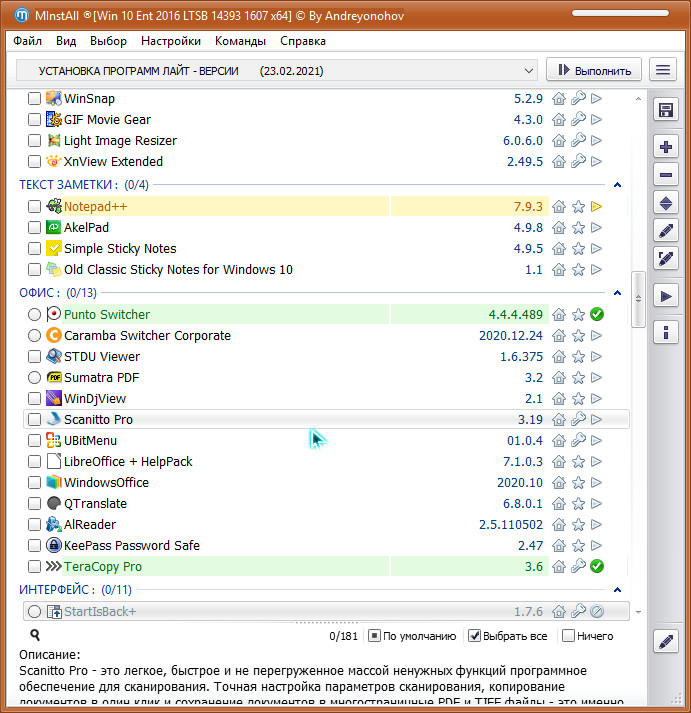Click the play arrow for Sumatra PDF
This screenshot has width=691, height=713.
[x=596, y=377]
